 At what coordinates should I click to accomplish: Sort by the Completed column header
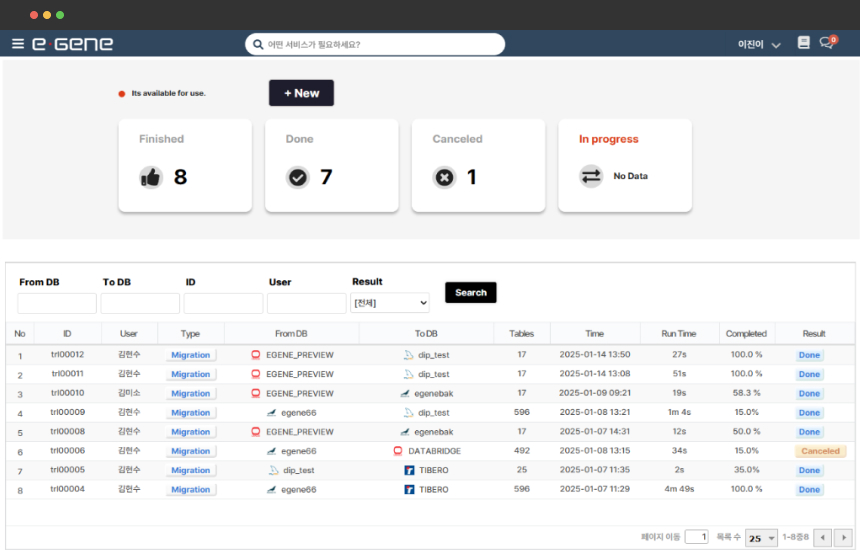pyautogui.click(x=746, y=333)
